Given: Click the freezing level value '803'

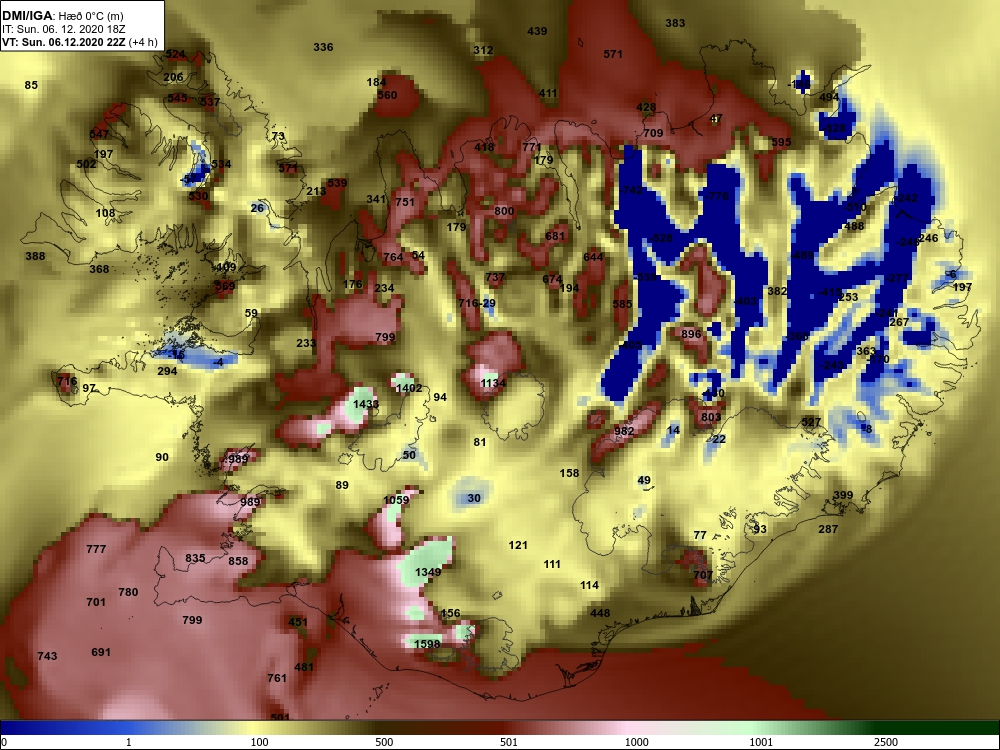Looking at the screenshot, I should point(711,418).
